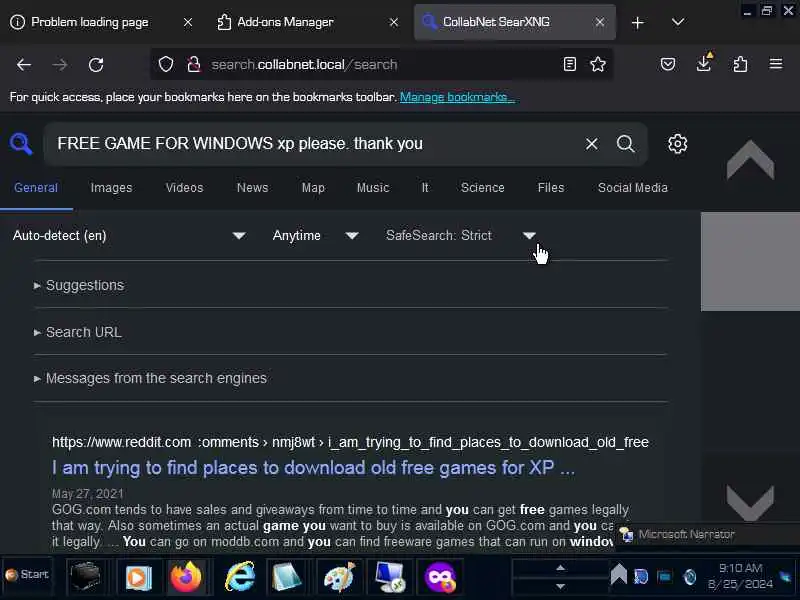Viewport: 800px width, 600px height.
Task: Switch to the Videos category tab
Action: coord(184,188)
